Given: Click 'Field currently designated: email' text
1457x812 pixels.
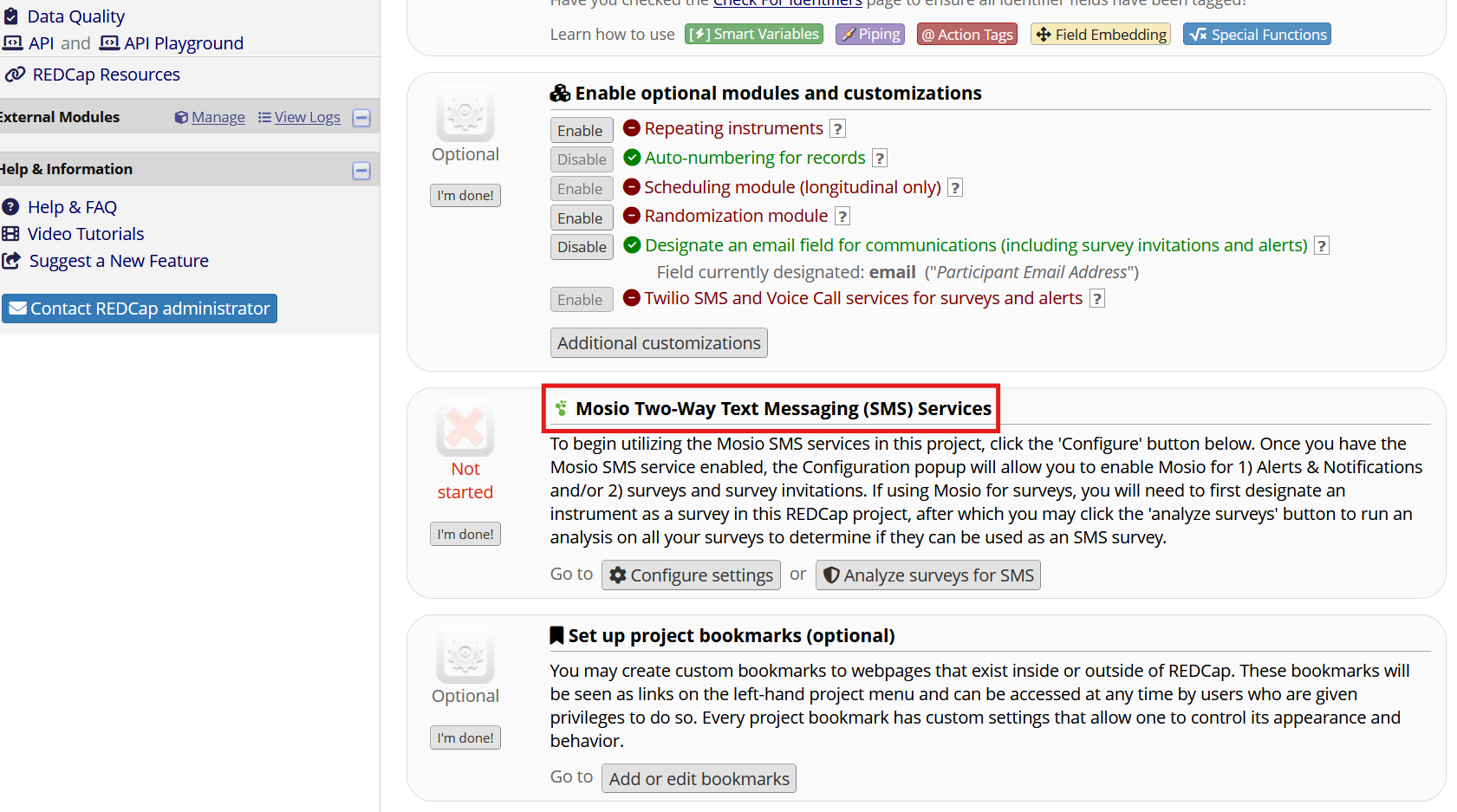Looking at the screenshot, I should [x=786, y=272].
